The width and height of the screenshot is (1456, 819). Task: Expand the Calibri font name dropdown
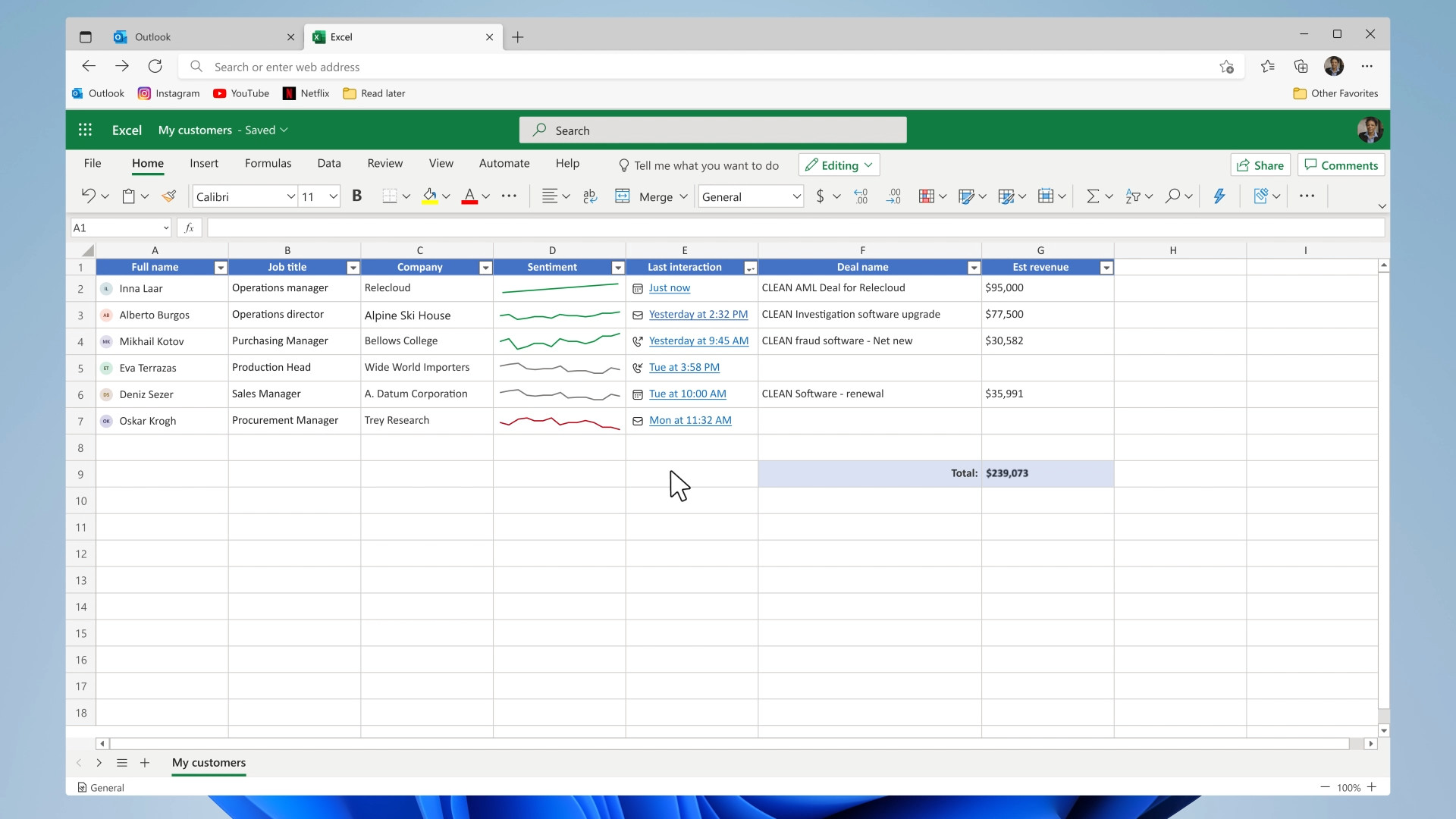290,197
